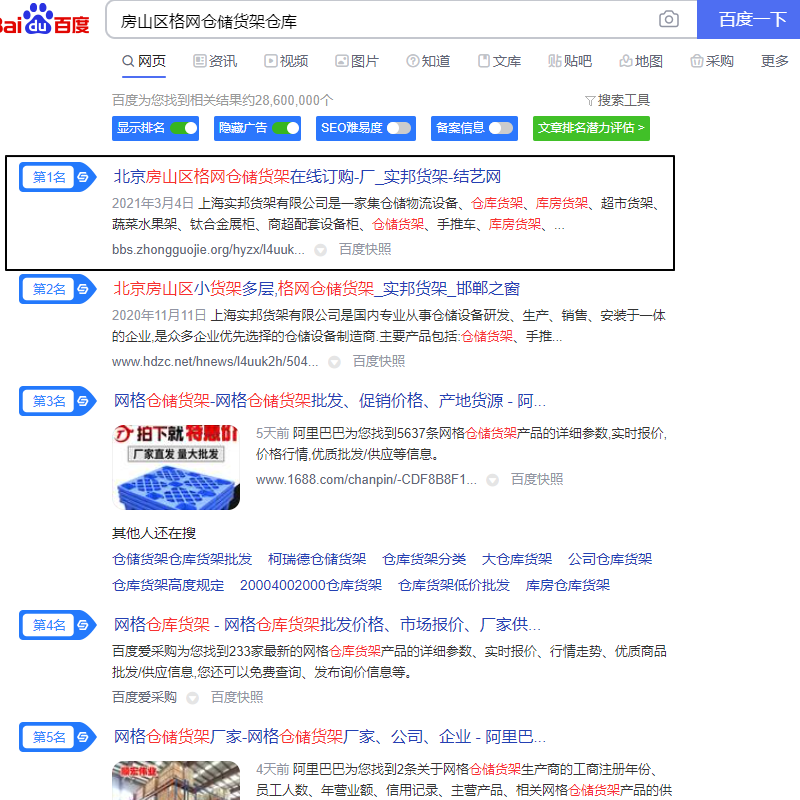Open 百度快照 for www.hdzc.net result
The image size is (800, 800).
[x=379, y=362]
